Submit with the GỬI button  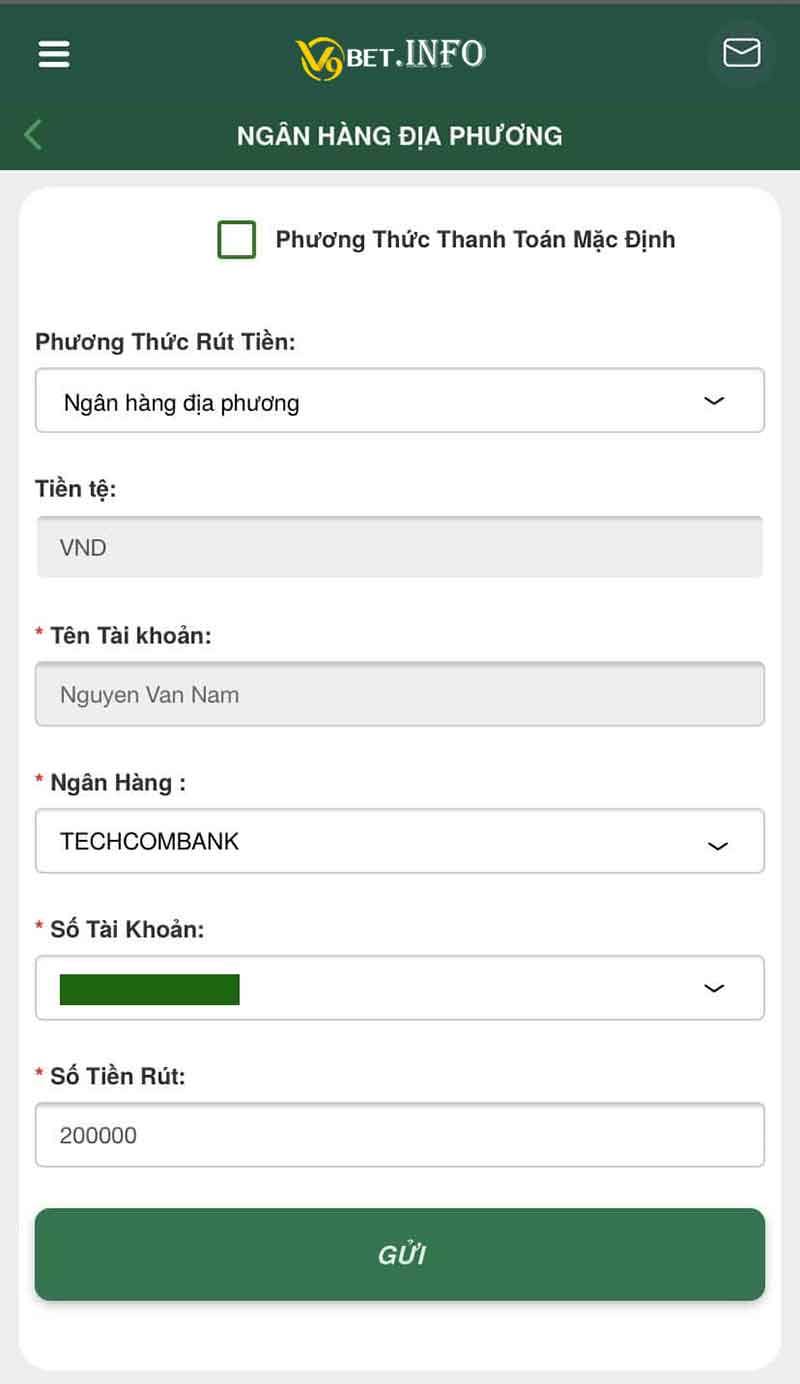(400, 1255)
